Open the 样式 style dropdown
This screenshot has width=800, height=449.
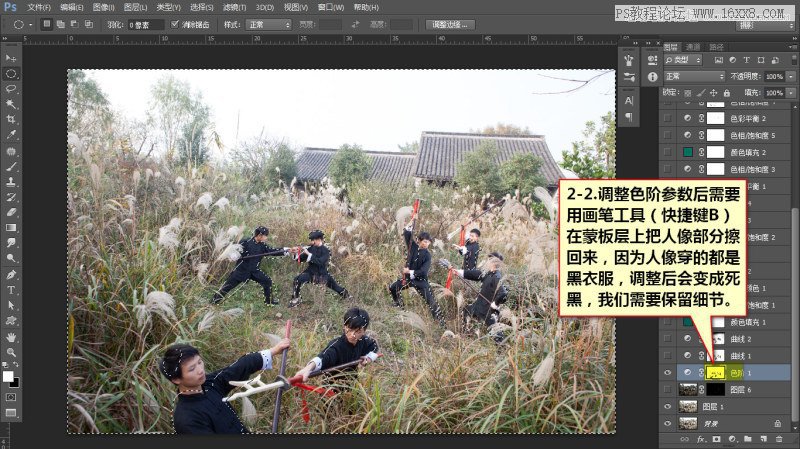point(268,24)
